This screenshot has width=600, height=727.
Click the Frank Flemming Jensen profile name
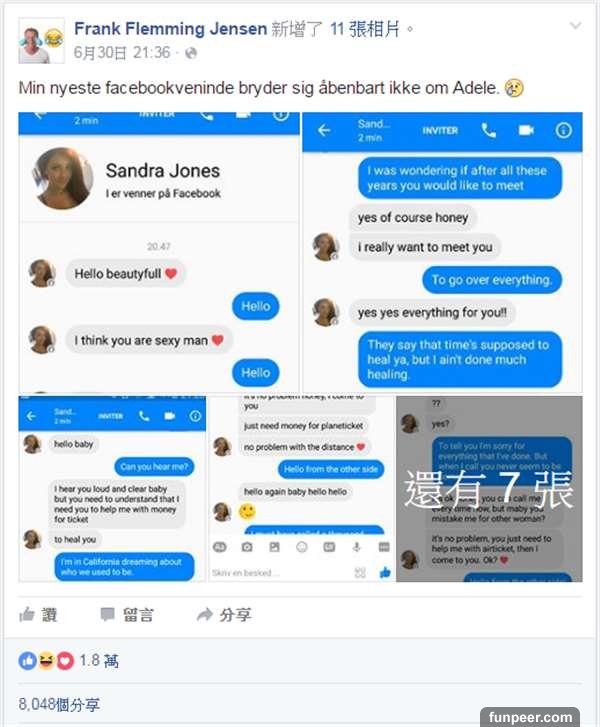tap(171, 29)
